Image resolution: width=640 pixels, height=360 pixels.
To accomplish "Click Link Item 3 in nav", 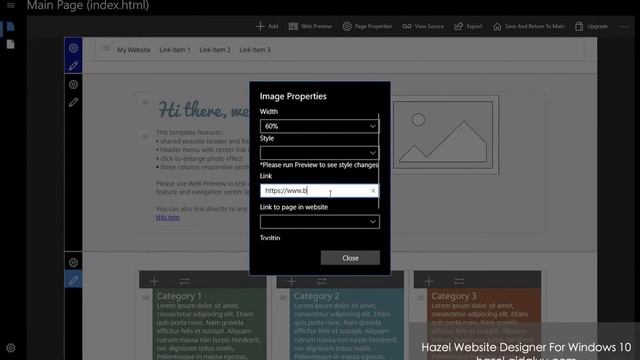I will [x=255, y=50].
